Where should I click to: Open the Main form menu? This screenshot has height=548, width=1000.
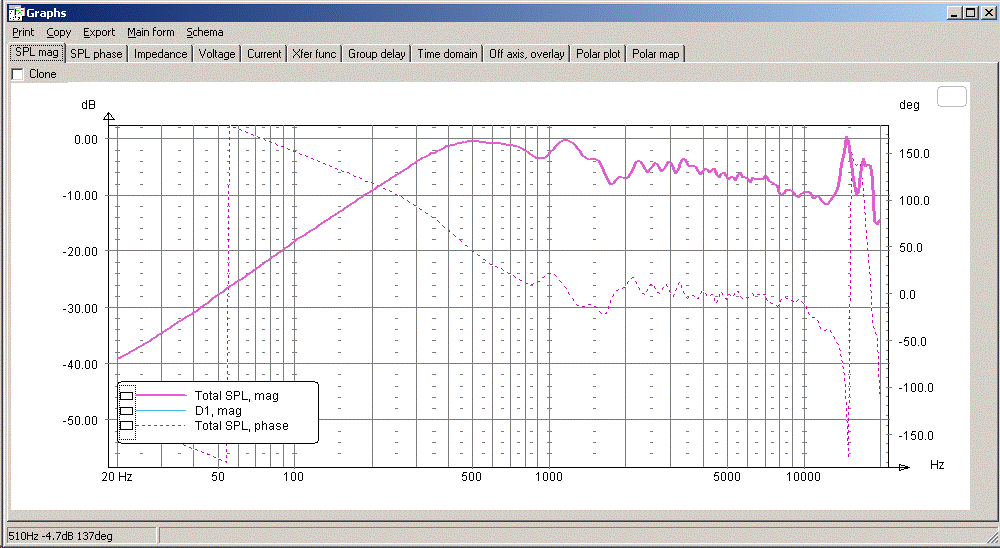tap(151, 32)
